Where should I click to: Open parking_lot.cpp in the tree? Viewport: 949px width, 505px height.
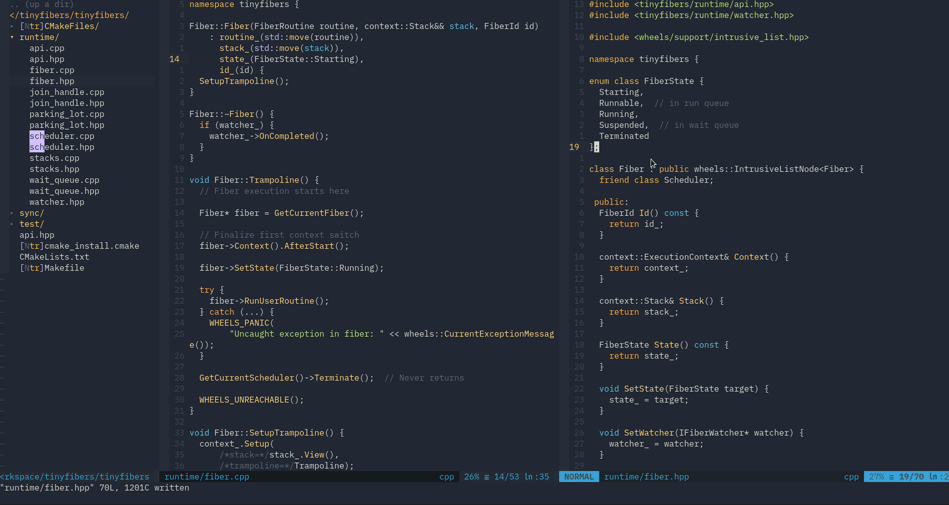click(67, 114)
